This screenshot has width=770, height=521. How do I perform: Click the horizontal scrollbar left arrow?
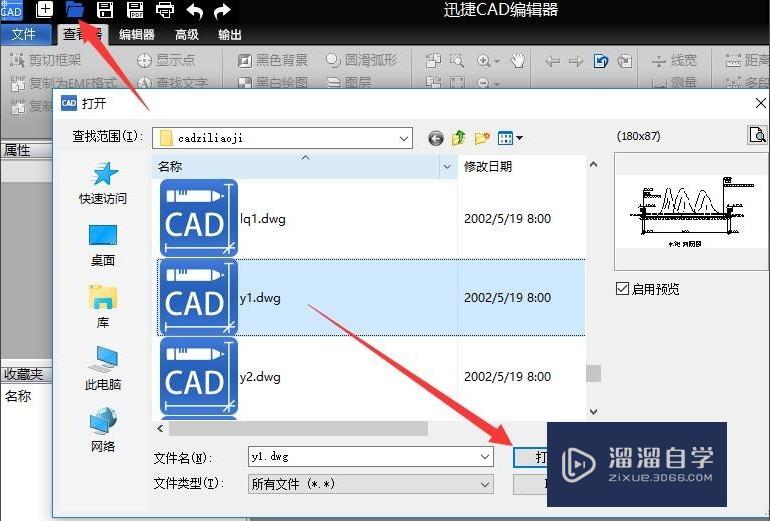[160, 429]
